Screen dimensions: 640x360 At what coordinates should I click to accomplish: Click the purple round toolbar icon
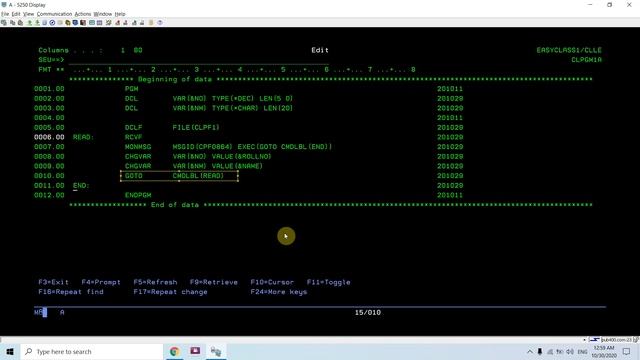[x=160, y=22]
